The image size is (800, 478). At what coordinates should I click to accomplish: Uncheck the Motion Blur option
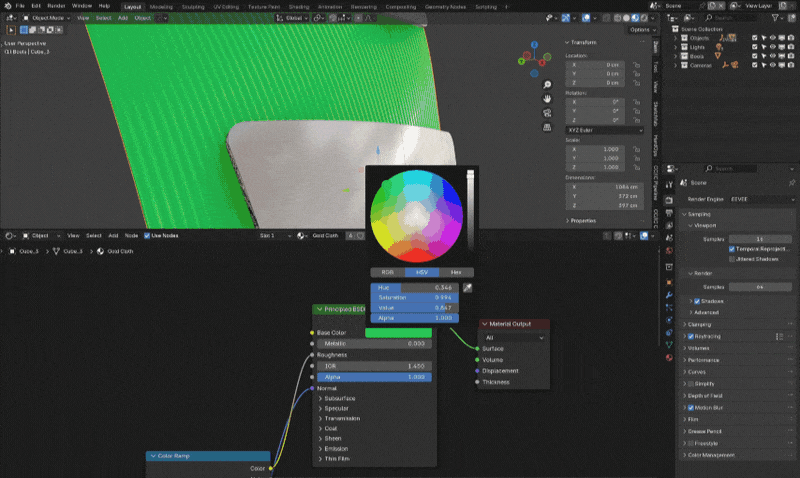[690, 407]
